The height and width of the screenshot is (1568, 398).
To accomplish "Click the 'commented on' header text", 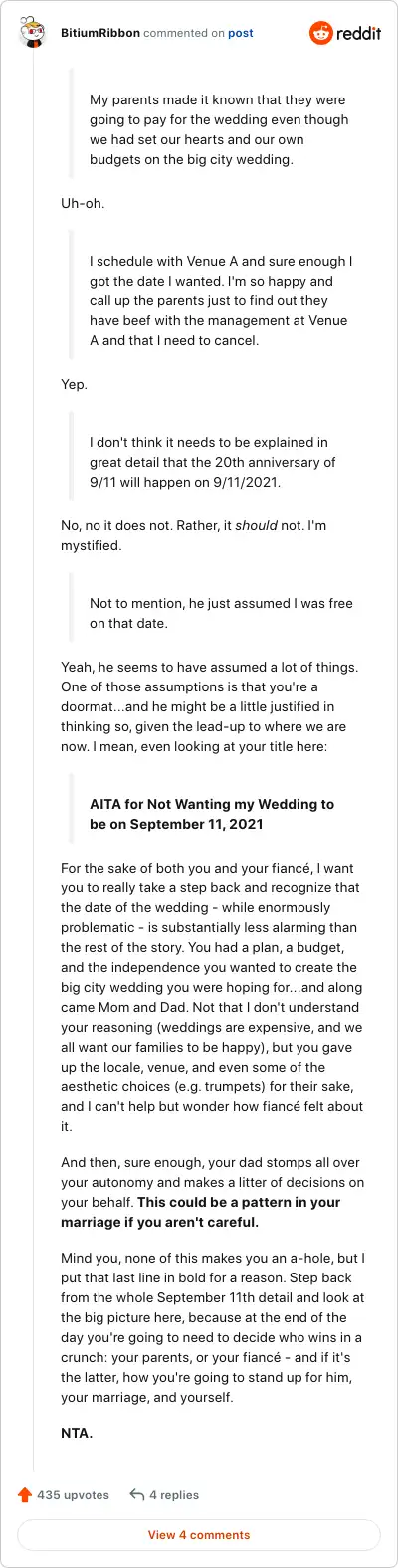I will pyautogui.click(x=184, y=33).
